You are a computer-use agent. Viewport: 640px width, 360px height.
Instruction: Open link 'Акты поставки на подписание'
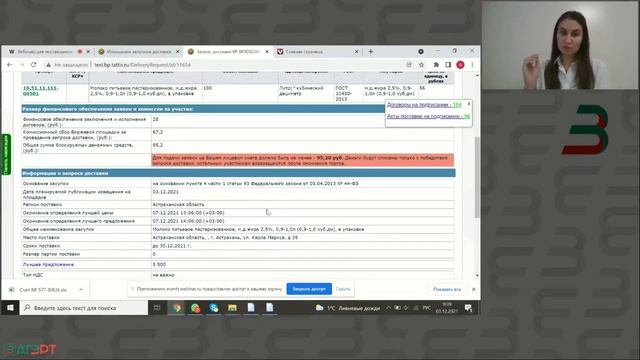tap(428, 116)
